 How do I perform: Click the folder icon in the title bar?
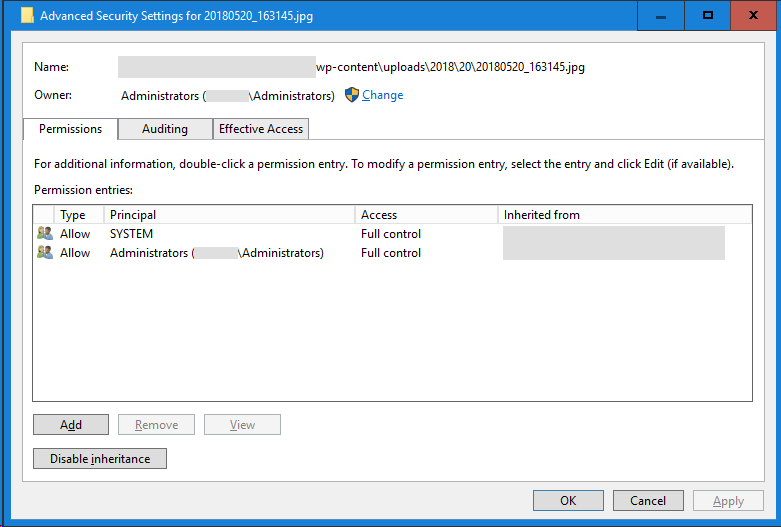point(27,15)
